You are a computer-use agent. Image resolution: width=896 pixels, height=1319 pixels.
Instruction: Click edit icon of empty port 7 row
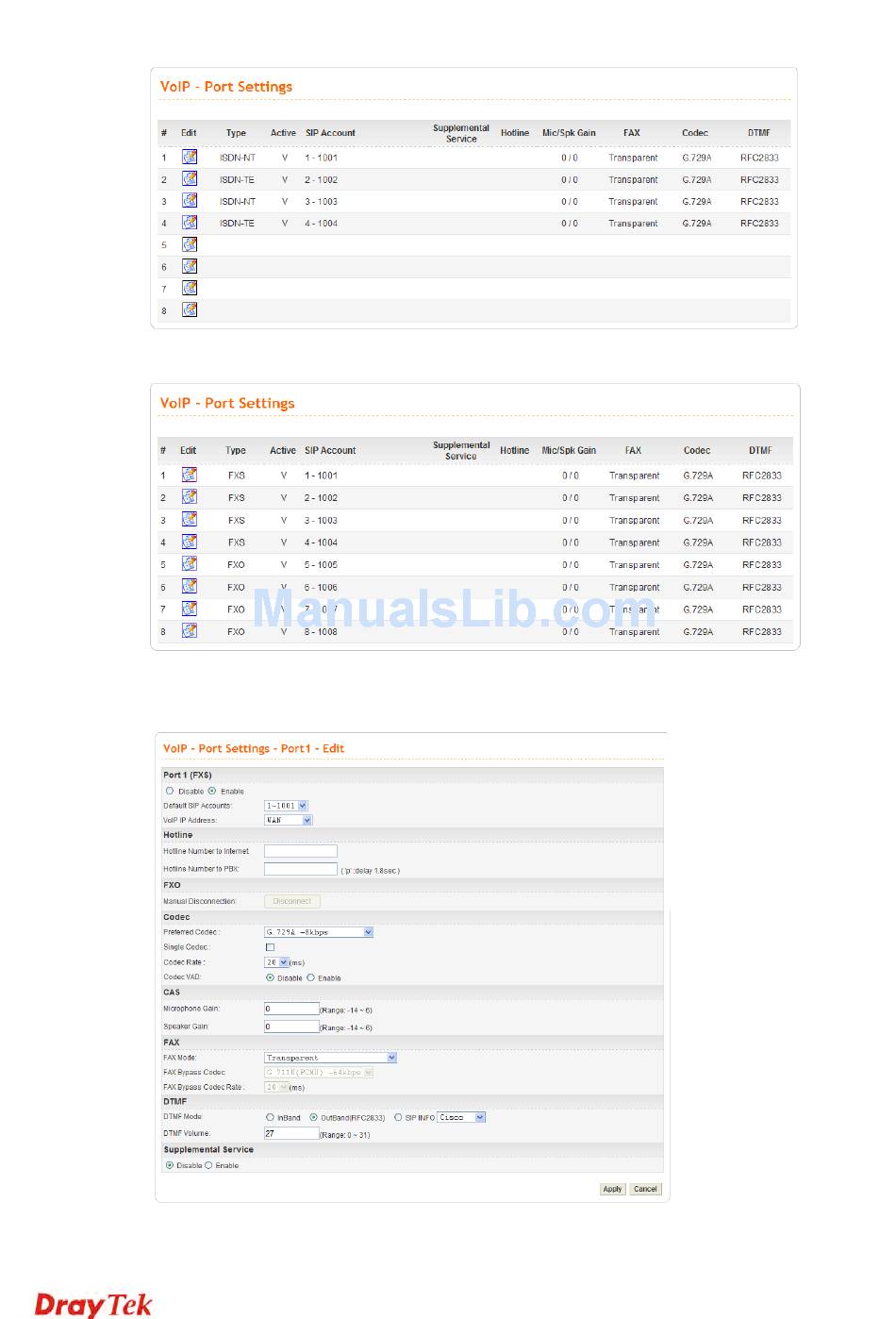coord(190,288)
